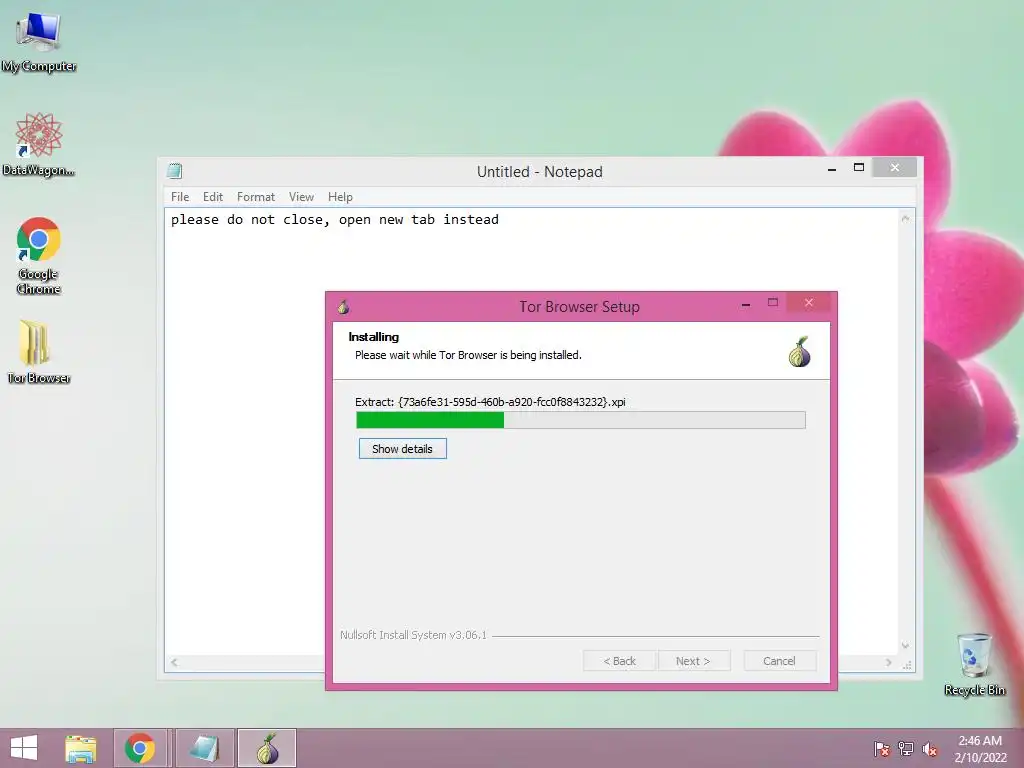Open the taskbar clock and date
The image size is (1024, 768).
coord(980,749)
